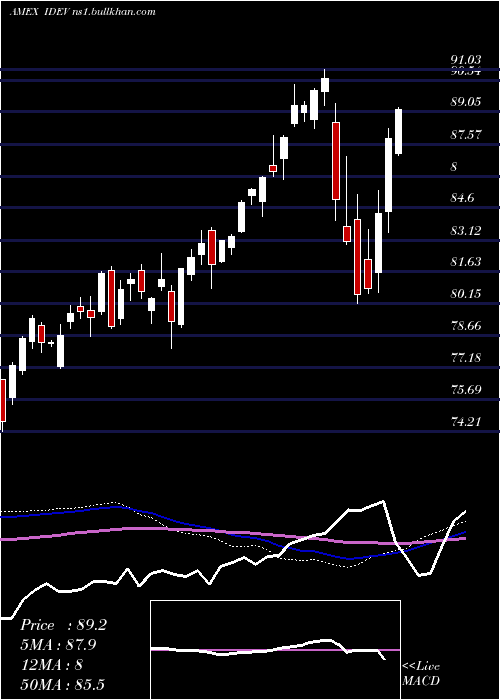Screen dimensions: 500x700
Task: Click the 74.21 price axis label
Action: point(465,421)
